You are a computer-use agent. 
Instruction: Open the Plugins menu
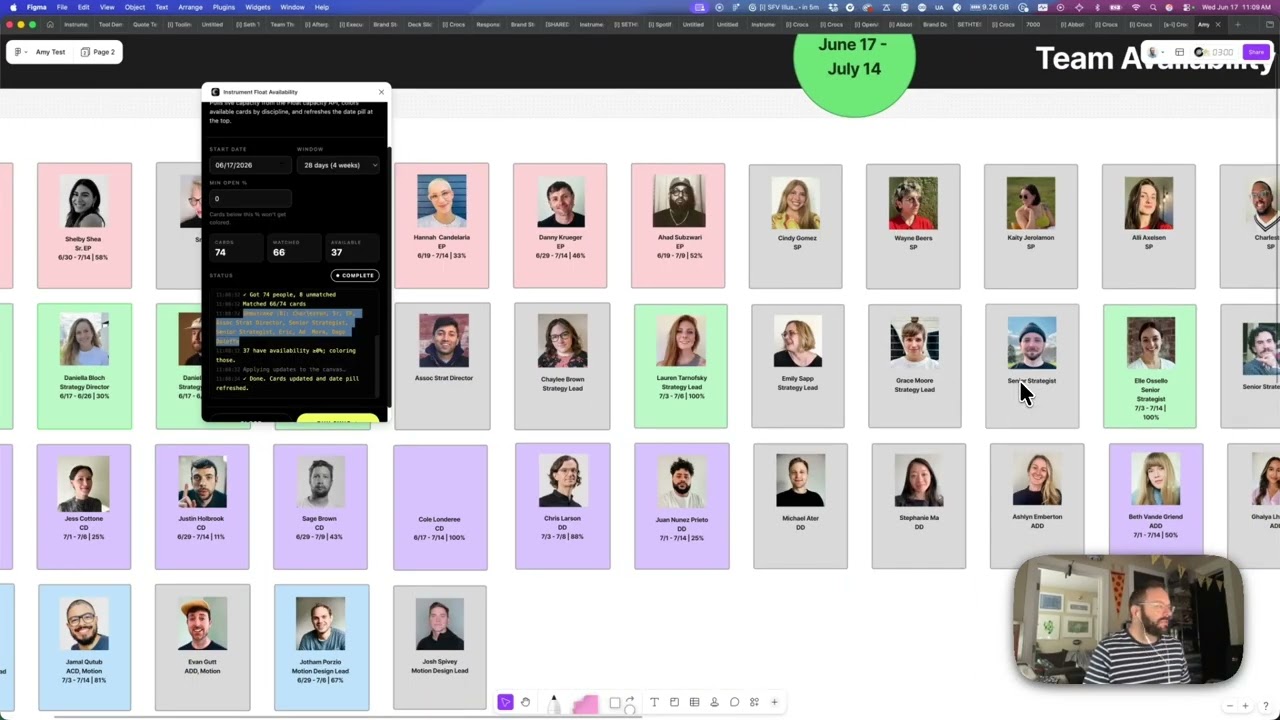(224, 7)
